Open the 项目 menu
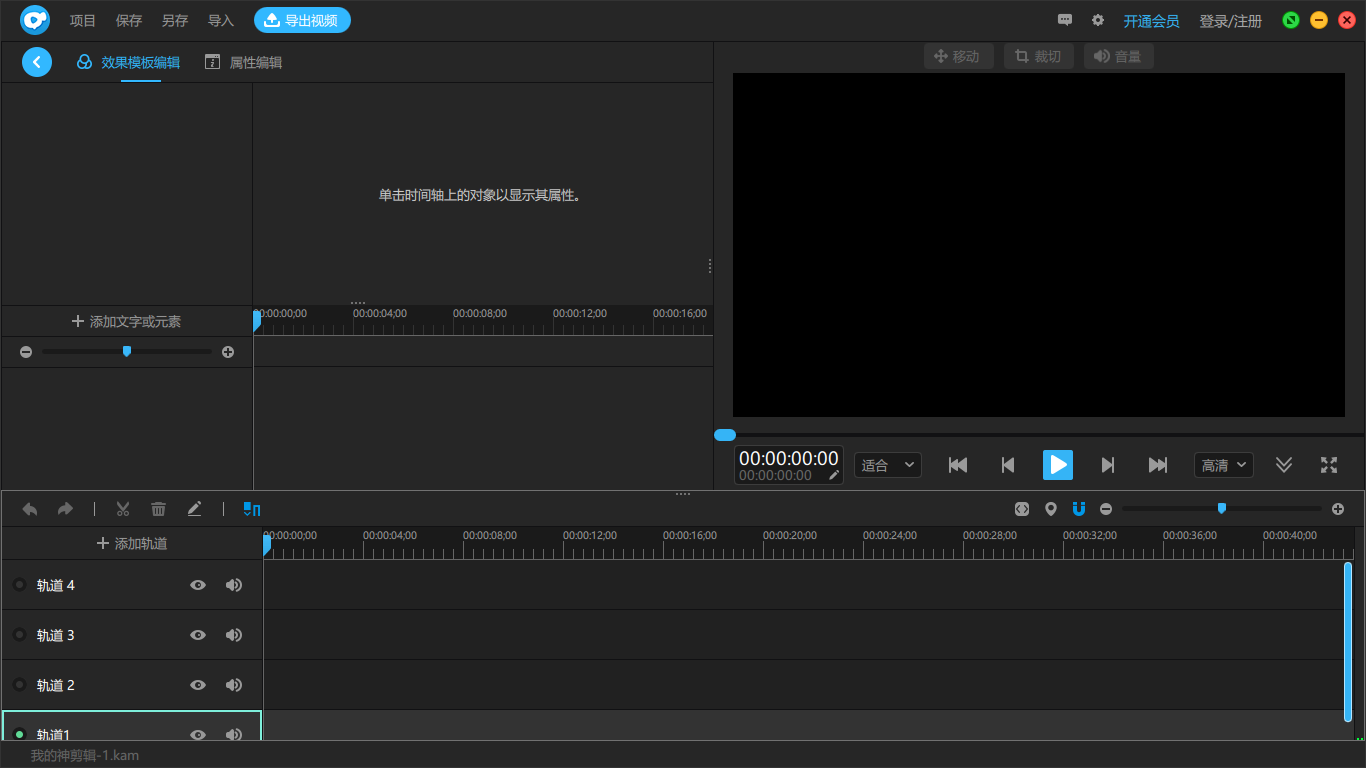The width and height of the screenshot is (1366, 768). tap(83, 21)
